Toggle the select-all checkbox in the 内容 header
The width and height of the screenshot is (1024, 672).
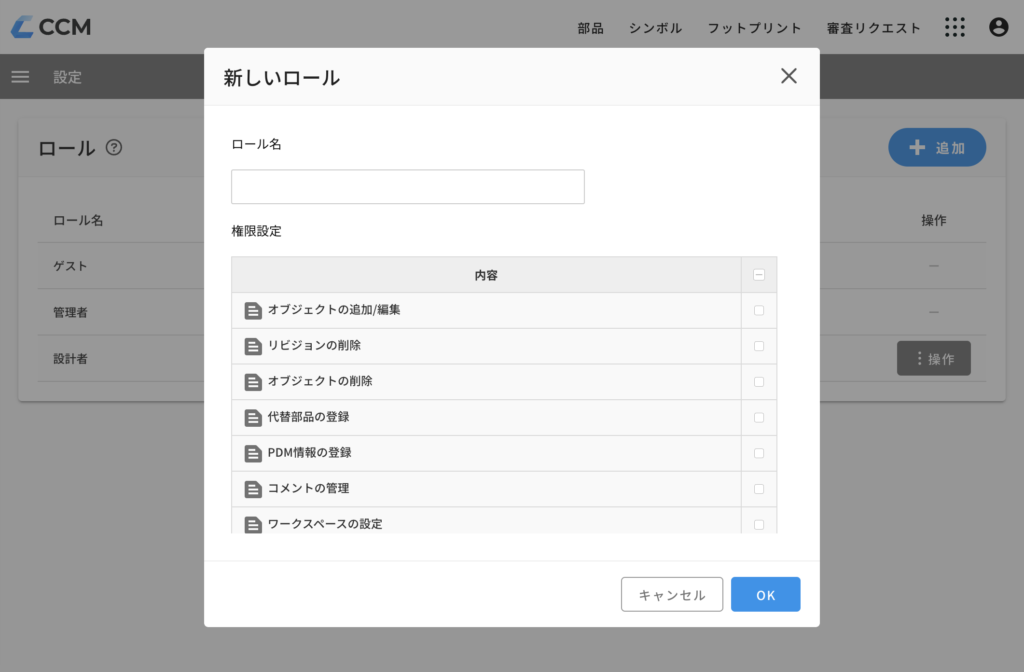pos(761,274)
